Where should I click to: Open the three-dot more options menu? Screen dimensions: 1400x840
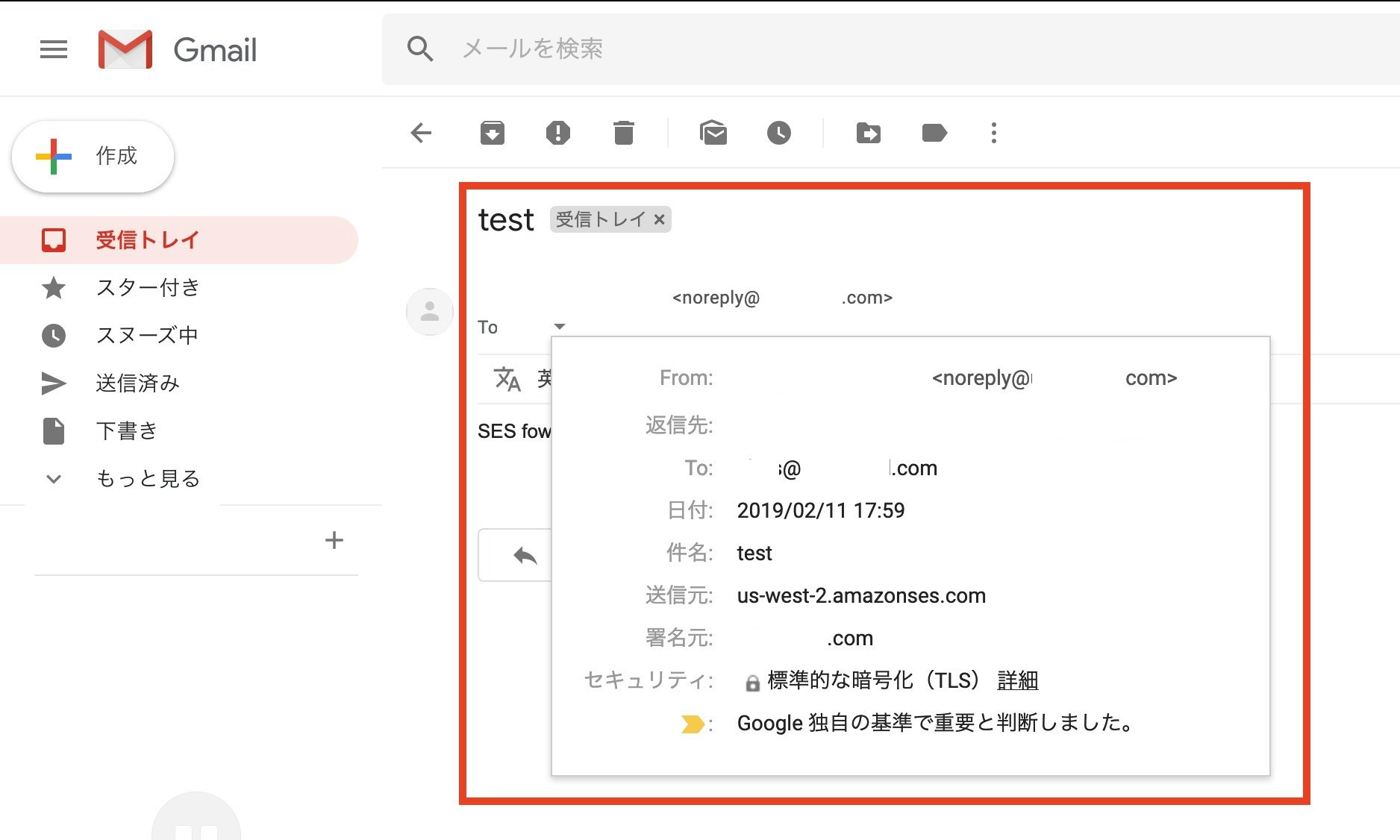pyautogui.click(x=993, y=133)
